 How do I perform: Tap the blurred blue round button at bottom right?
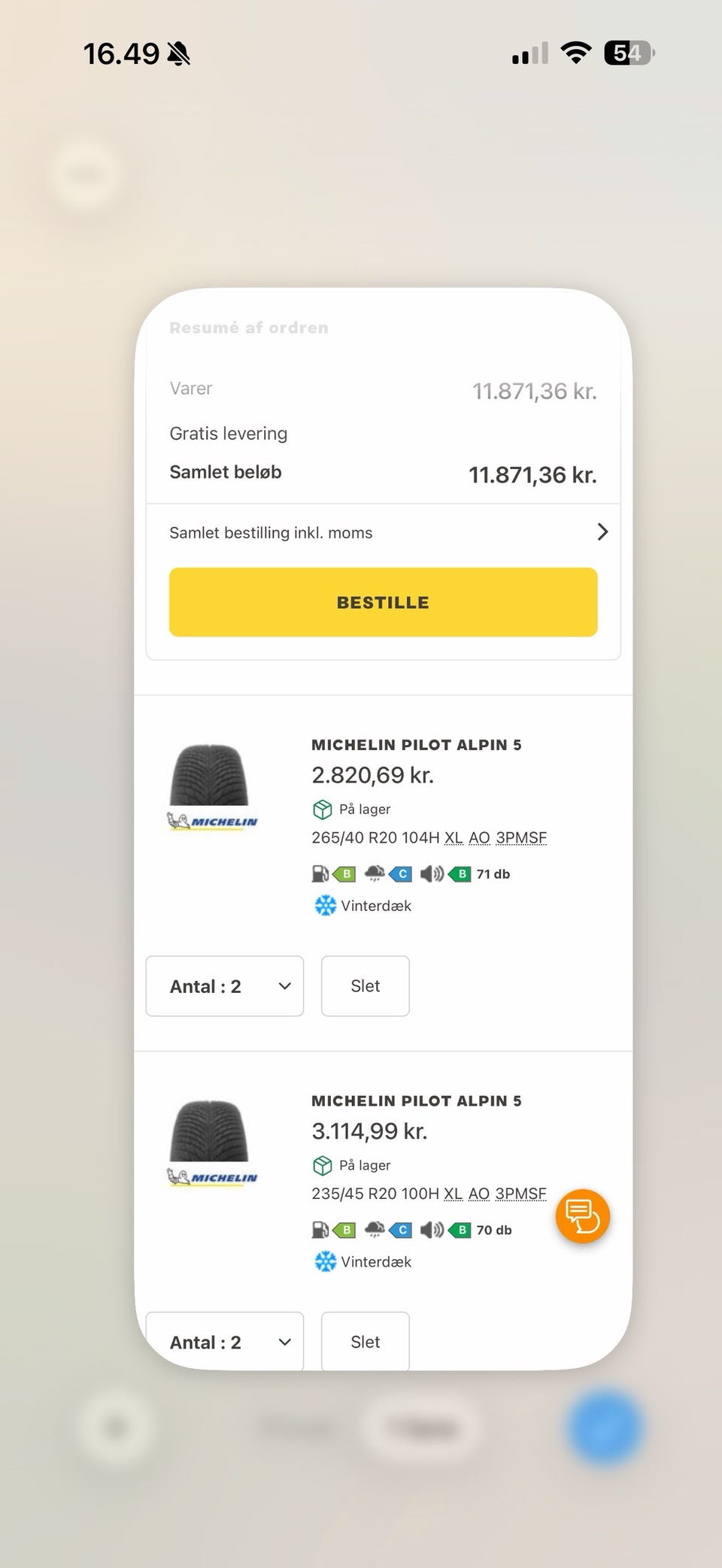pos(605,1427)
